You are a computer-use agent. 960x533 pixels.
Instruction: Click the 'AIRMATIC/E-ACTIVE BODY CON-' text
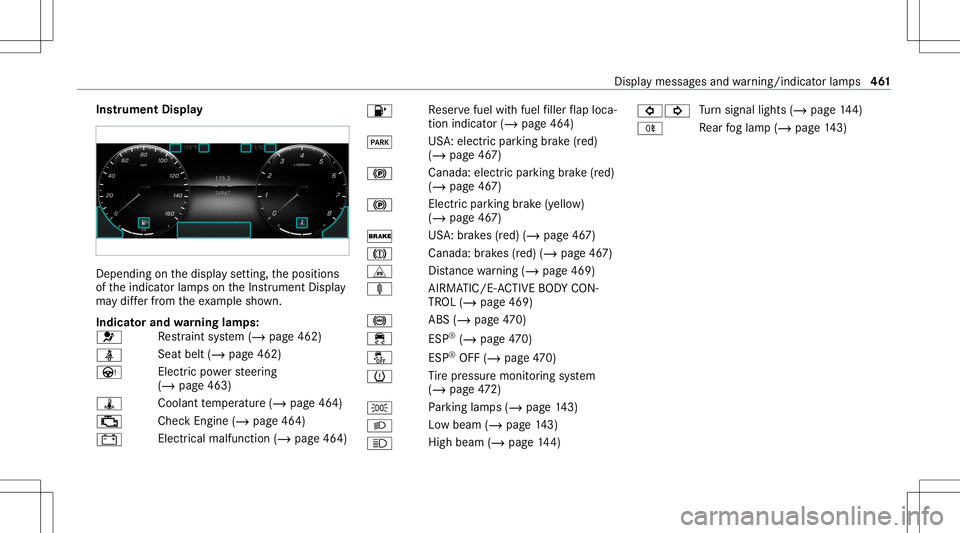tap(514, 288)
